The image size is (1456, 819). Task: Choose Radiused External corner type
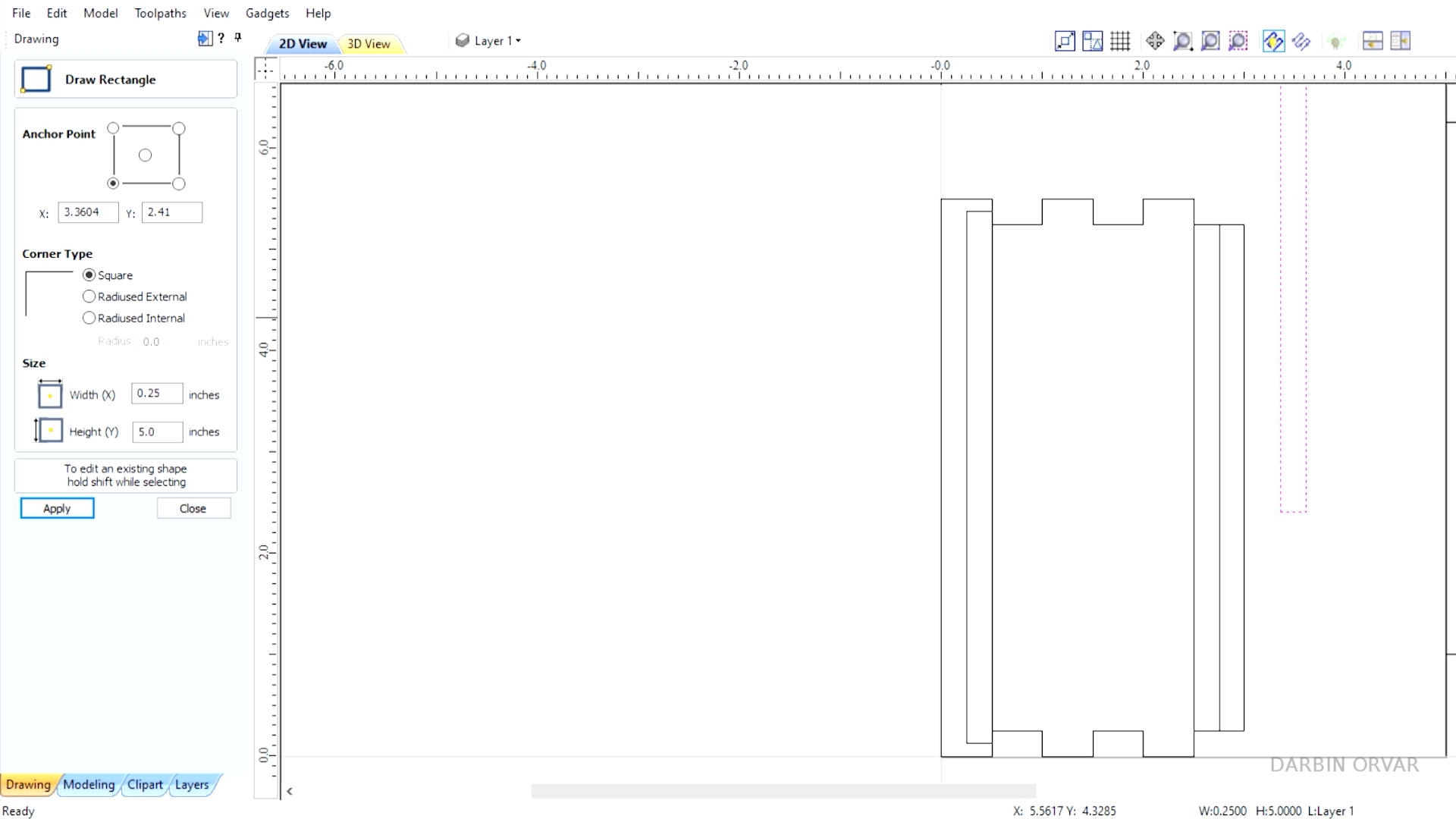(x=89, y=297)
